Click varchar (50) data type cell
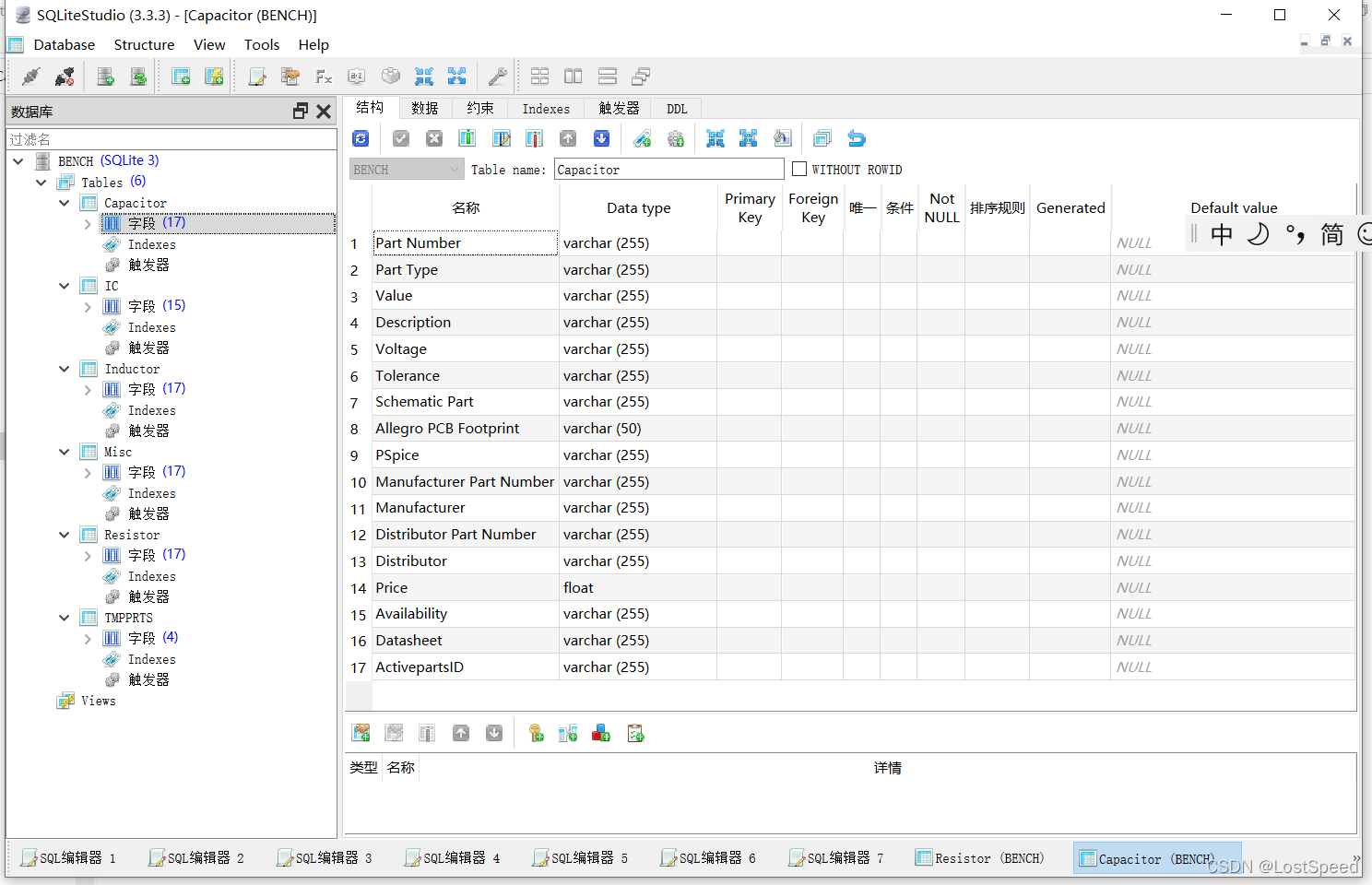Image resolution: width=1372 pixels, height=885 pixels. [638, 429]
